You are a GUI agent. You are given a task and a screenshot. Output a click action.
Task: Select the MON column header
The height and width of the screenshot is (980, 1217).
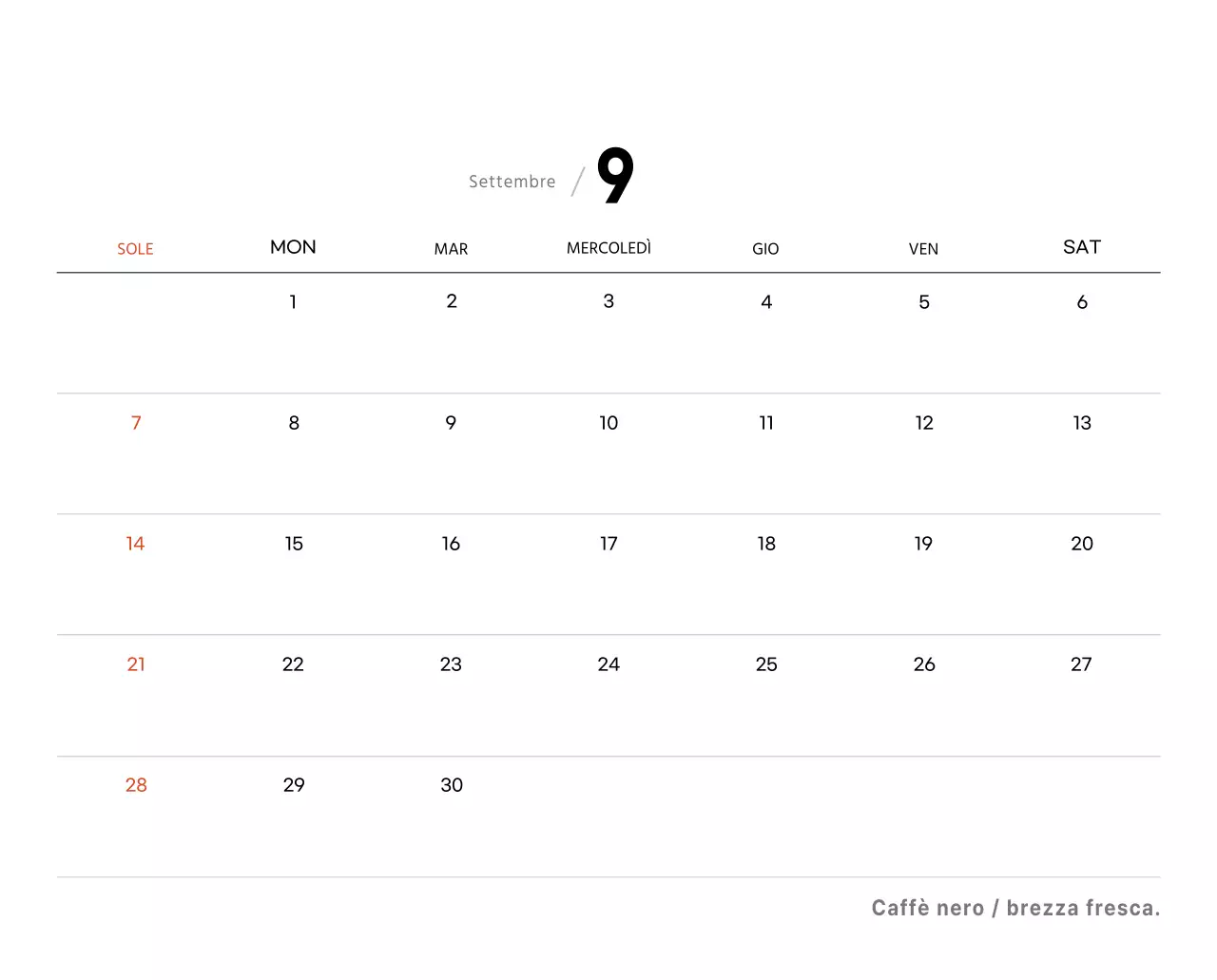pos(293,247)
